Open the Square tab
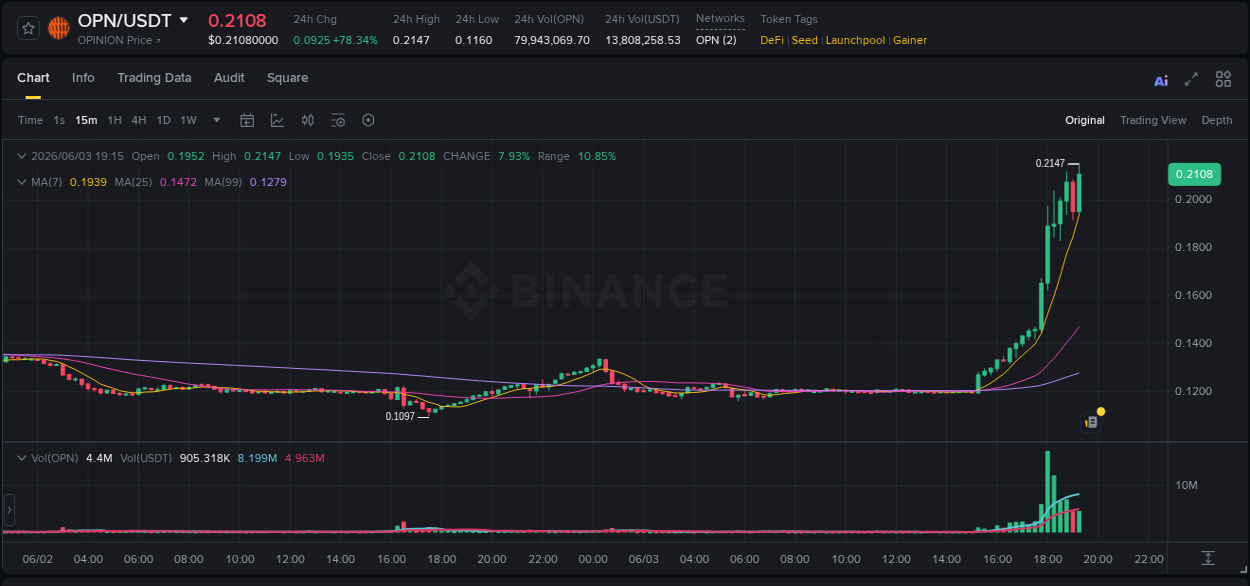The image size is (1250, 586). point(287,78)
